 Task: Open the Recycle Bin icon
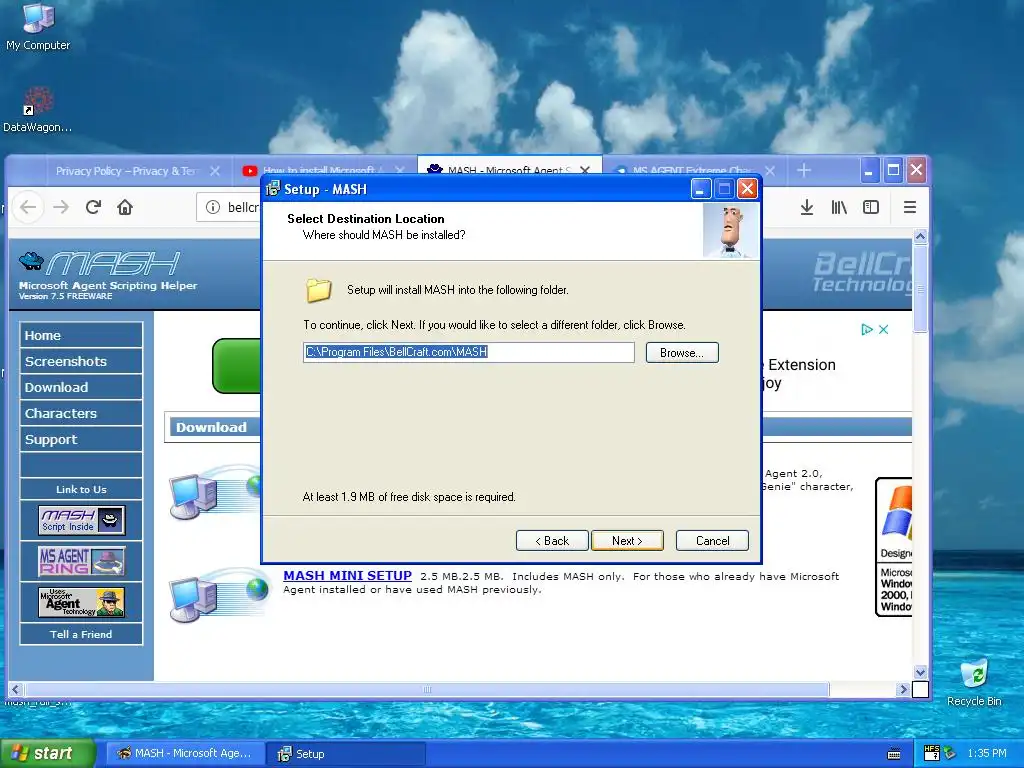pyautogui.click(x=974, y=682)
